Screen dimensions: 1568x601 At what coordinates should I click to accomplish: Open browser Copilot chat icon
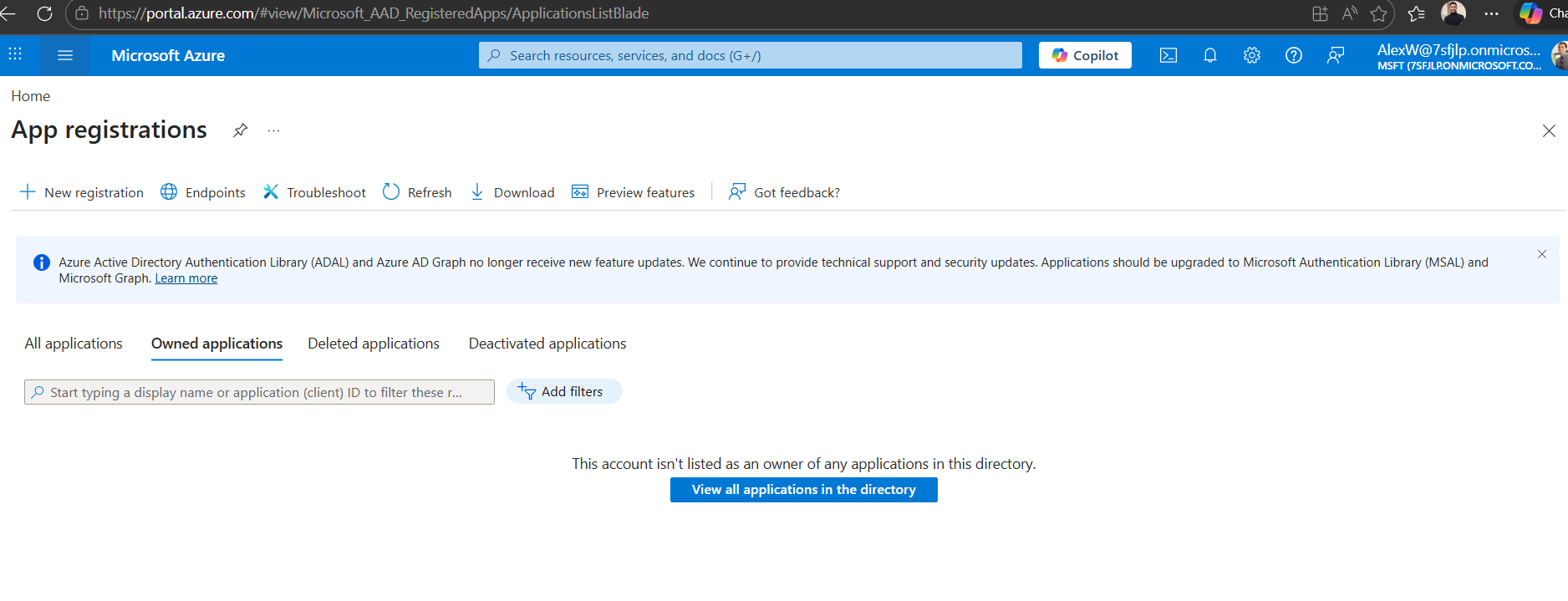[x=1530, y=13]
